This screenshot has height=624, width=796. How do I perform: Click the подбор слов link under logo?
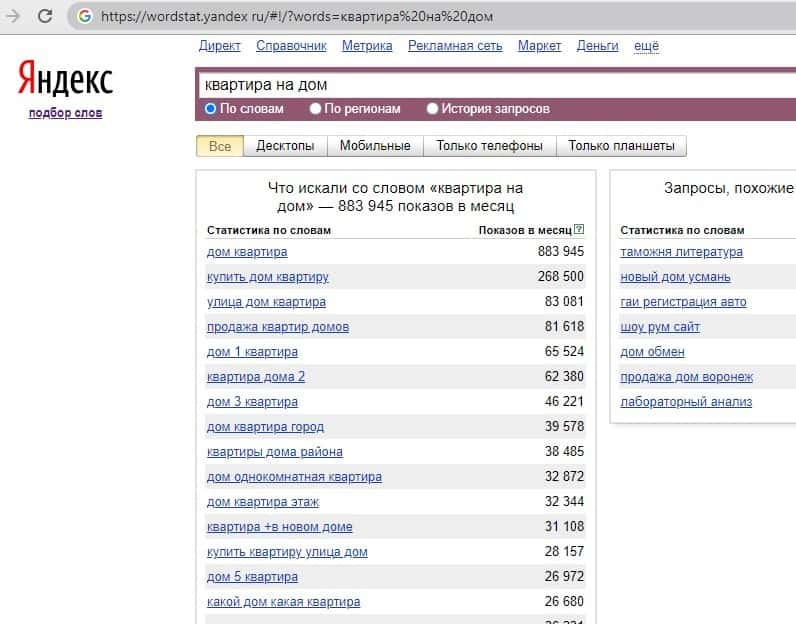pos(65,113)
